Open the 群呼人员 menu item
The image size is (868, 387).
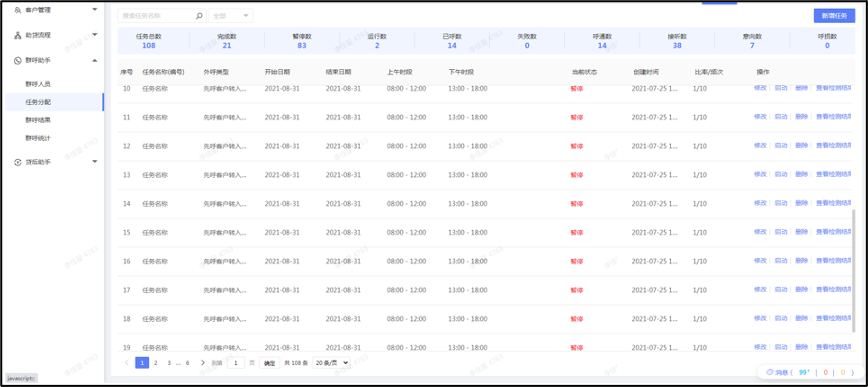tap(38, 84)
